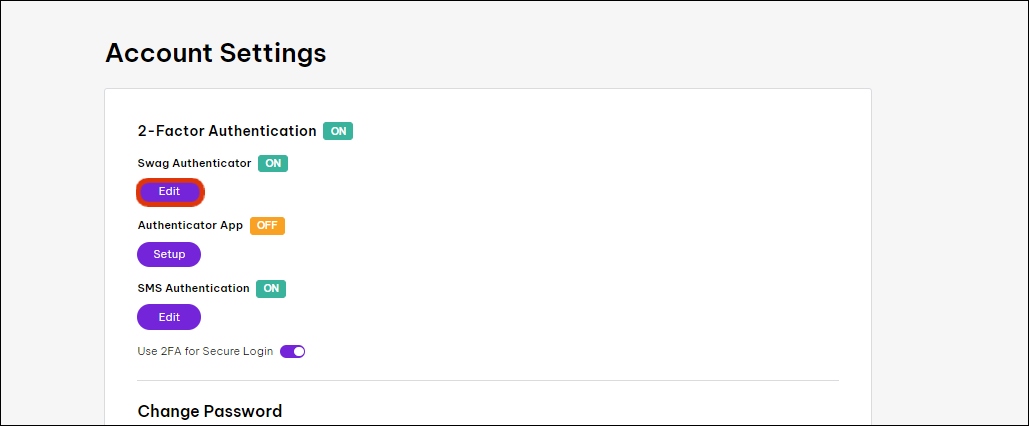Click the SMS Authentication label
The width and height of the screenshot is (1029, 426).
click(193, 289)
